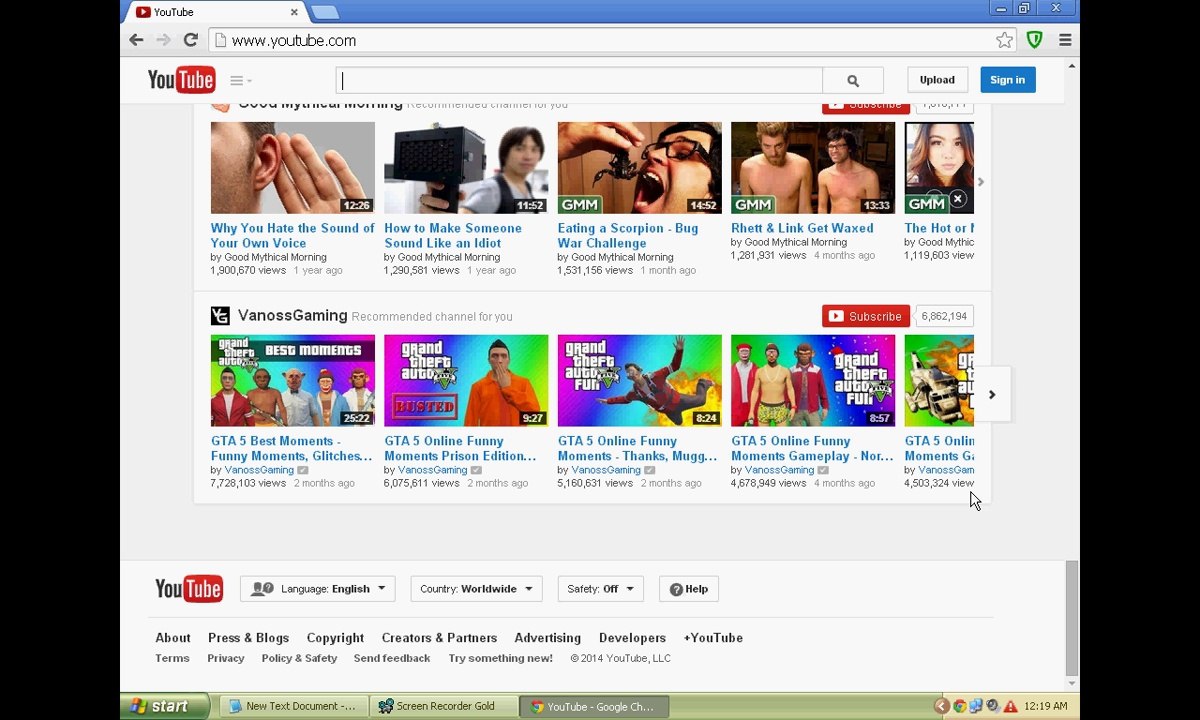Expand hidden tray icons arrow
The height and width of the screenshot is (720, 1200).
941,706
